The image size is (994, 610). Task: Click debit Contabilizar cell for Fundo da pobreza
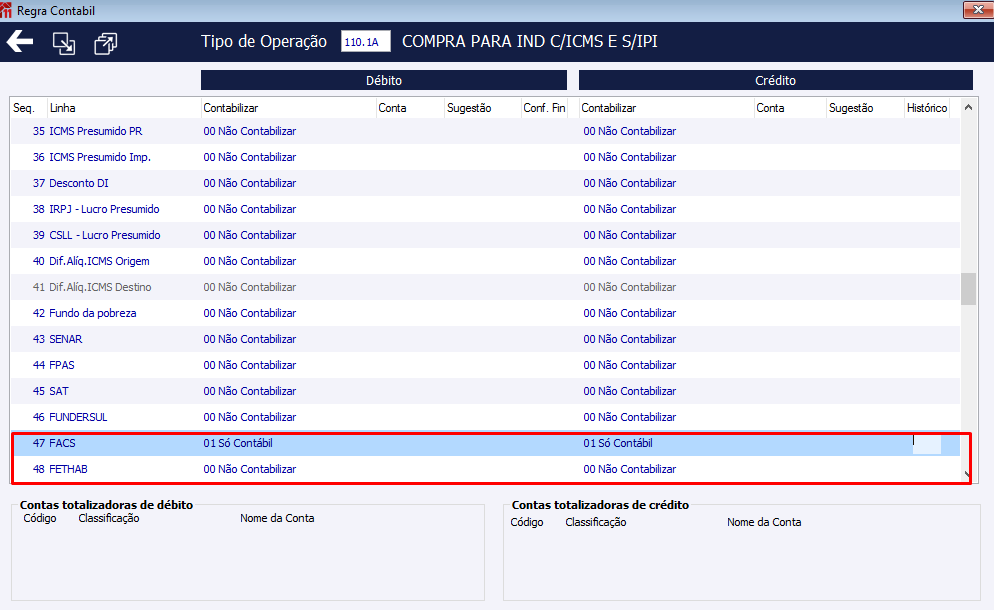(x=249, y=313)
